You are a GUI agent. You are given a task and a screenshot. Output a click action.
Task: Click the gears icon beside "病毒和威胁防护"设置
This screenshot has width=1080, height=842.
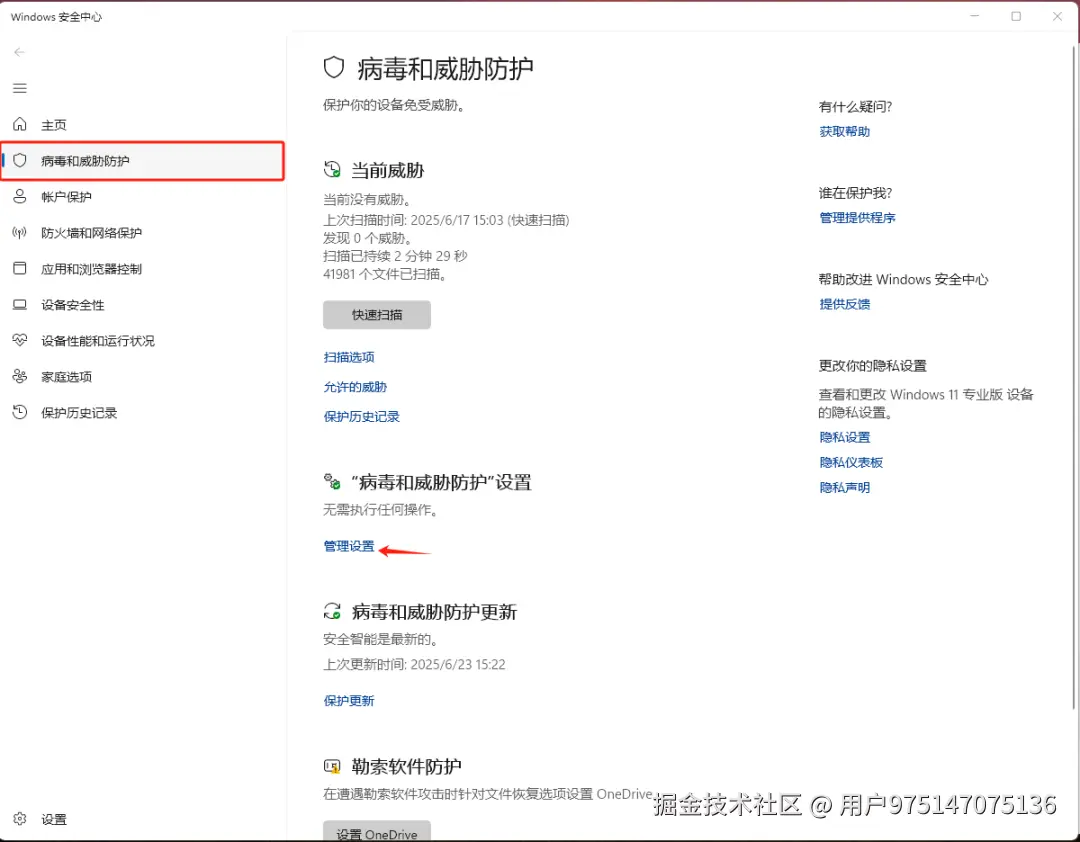(x=332, y=481)
